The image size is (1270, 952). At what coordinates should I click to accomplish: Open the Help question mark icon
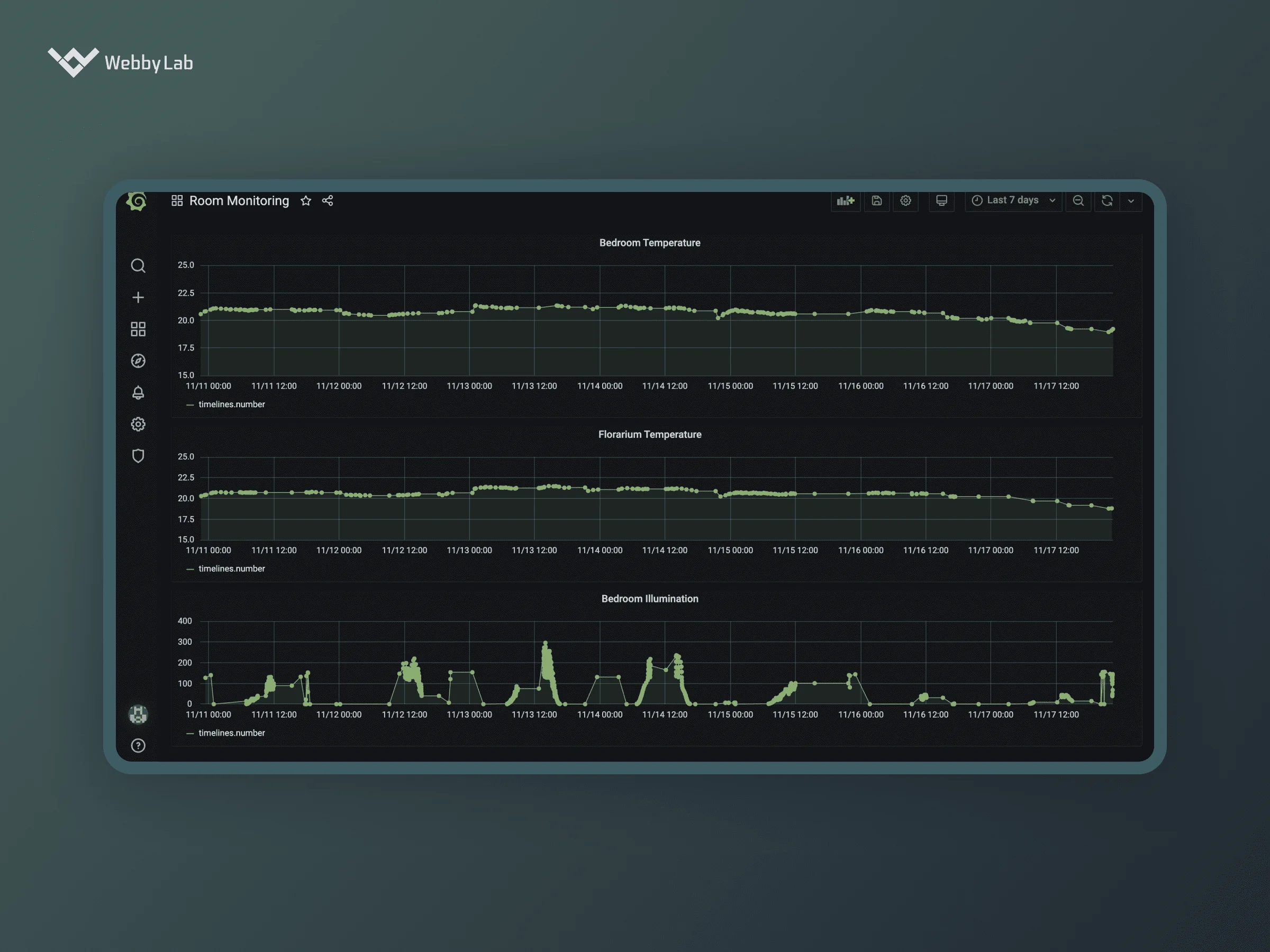(x=138, y=746)
